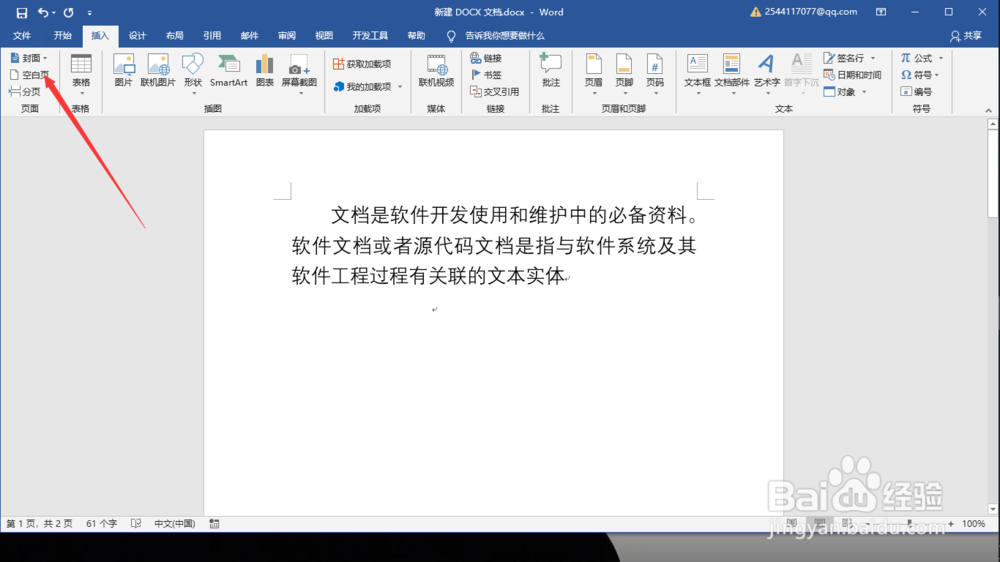Collapse the ribbon with the arrow
This screenshot has width=1000, height=562.
[x=989, y=110]
